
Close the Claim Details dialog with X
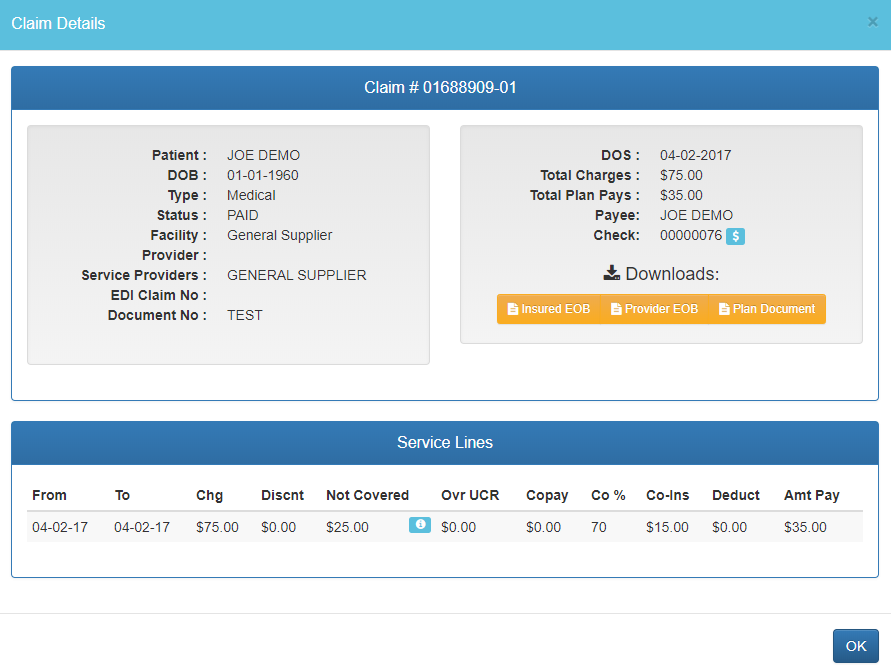pos(872,22)
